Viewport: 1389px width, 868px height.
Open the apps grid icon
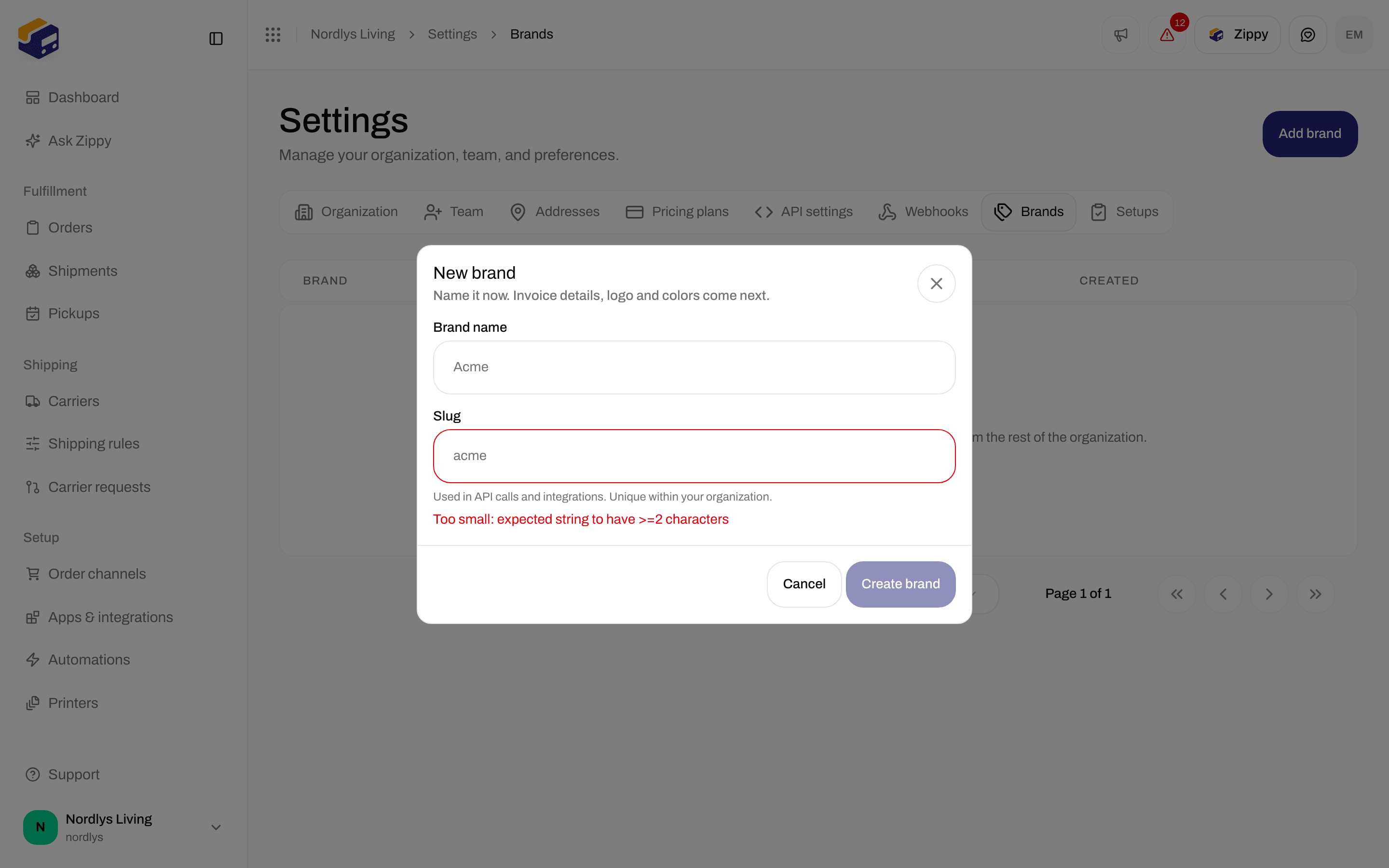[272, 34]
